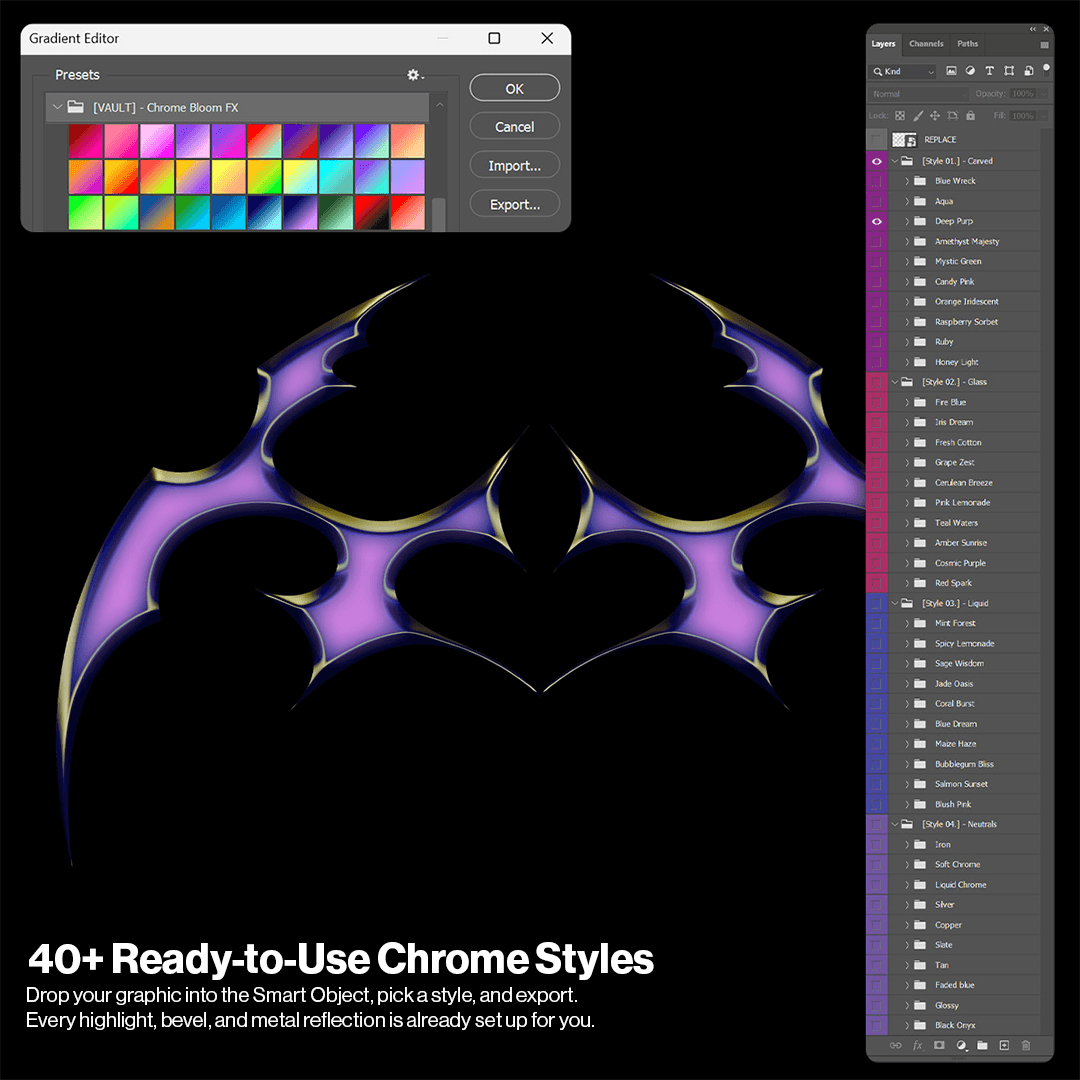Click the delete layer trash icon
This screenshot has width=1080, height=1080.
[x=1026, y=1045]
